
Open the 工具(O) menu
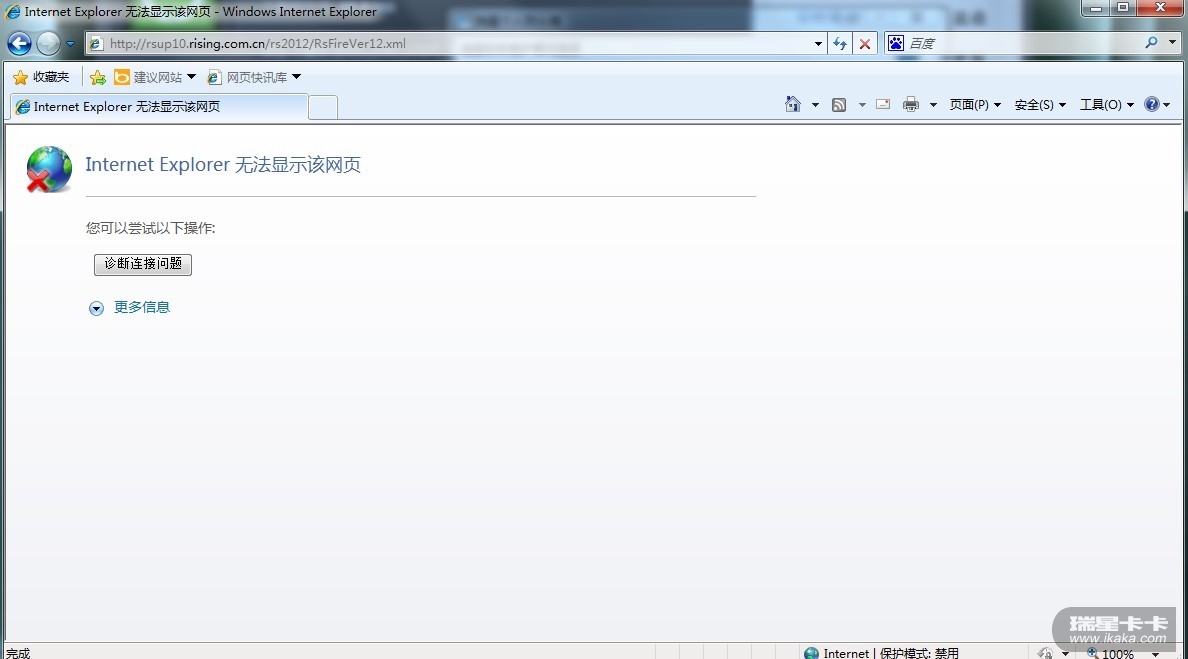[1107, 105]
